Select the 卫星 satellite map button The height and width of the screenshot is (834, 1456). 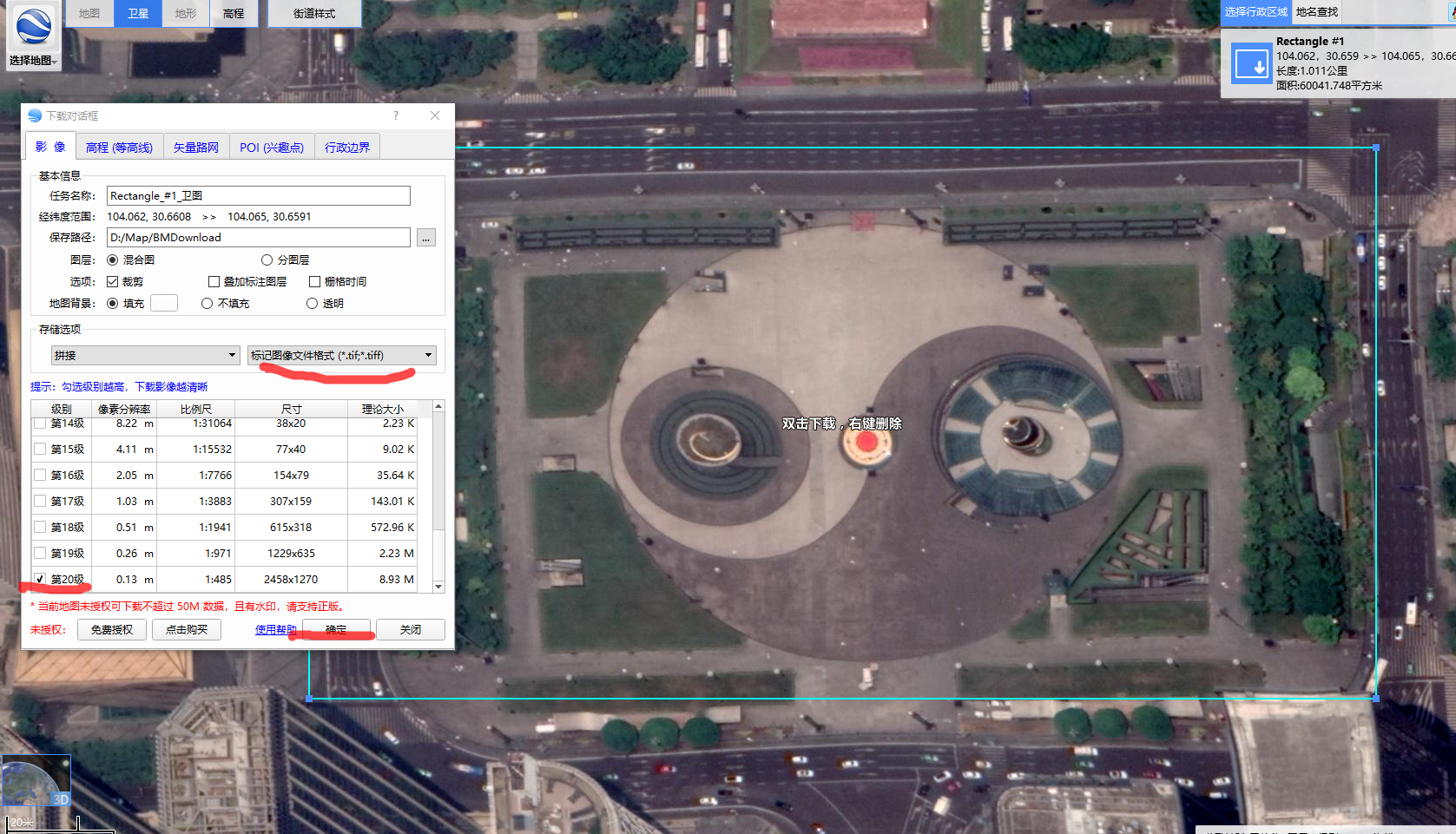[x=137, y=13]
